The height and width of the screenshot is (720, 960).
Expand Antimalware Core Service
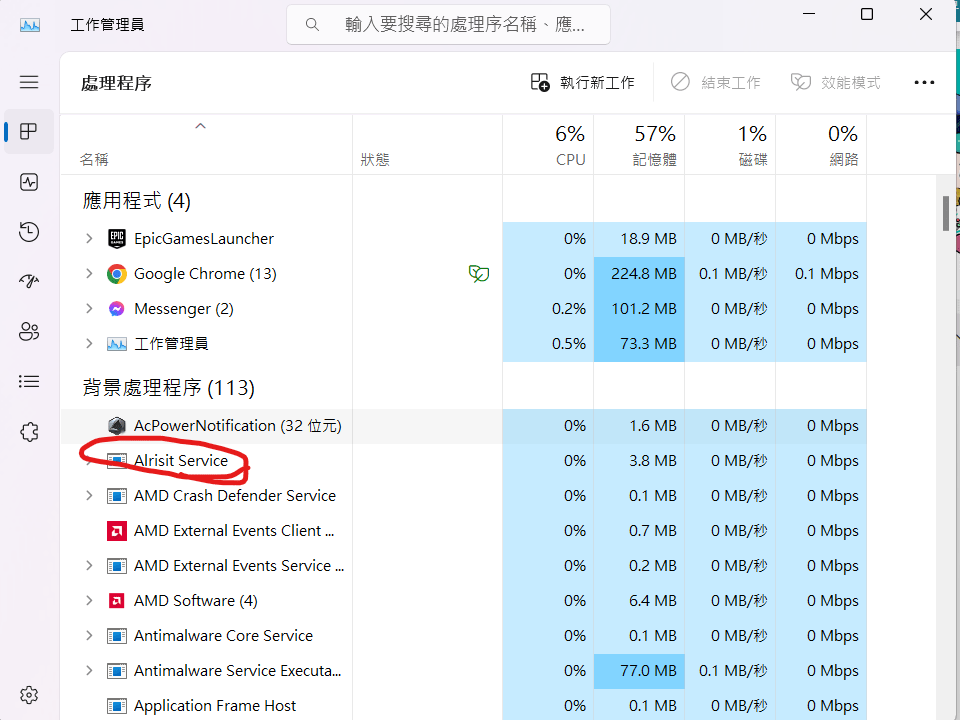click(89, 636)
